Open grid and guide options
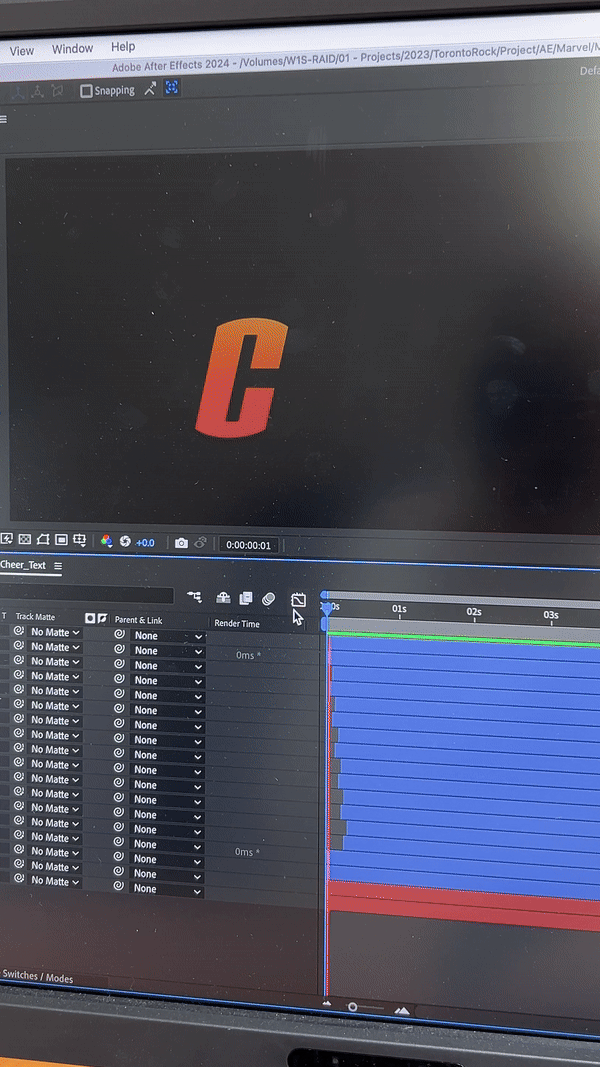The width and height of the screenshot is (600, 1067). click(x=80, y=540)
